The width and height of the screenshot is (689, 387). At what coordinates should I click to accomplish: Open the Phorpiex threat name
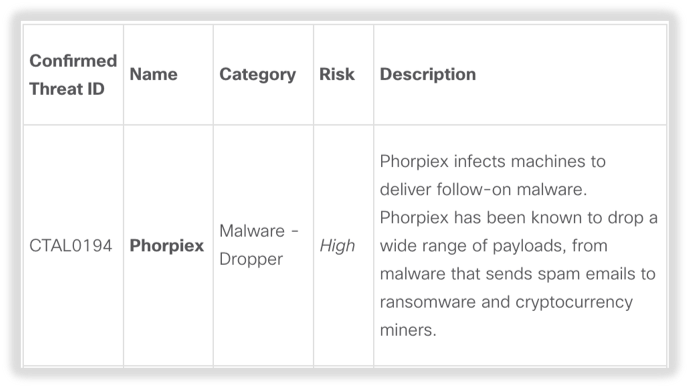167,246
